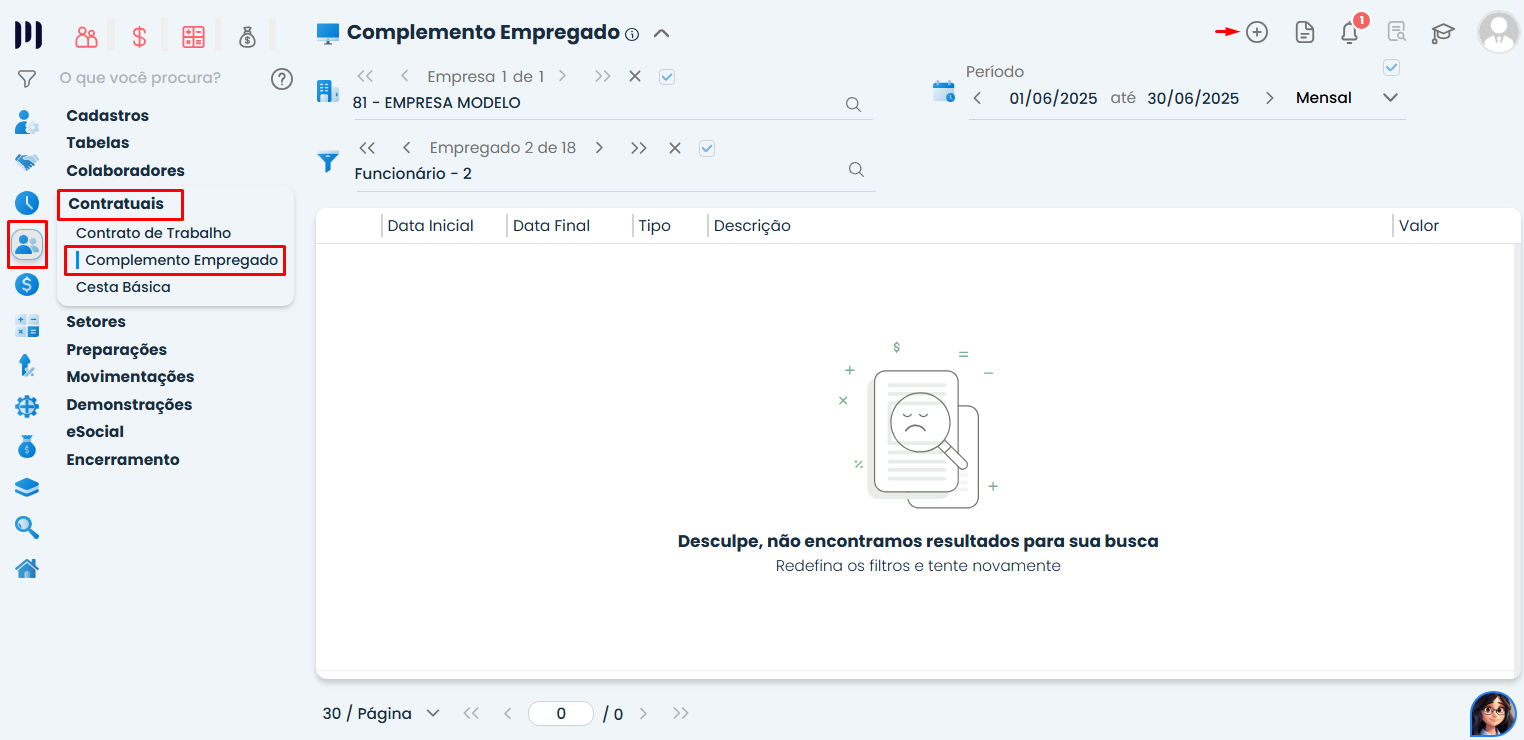
Task: Open the notifications bell icon
Action: click(1349, 33)
